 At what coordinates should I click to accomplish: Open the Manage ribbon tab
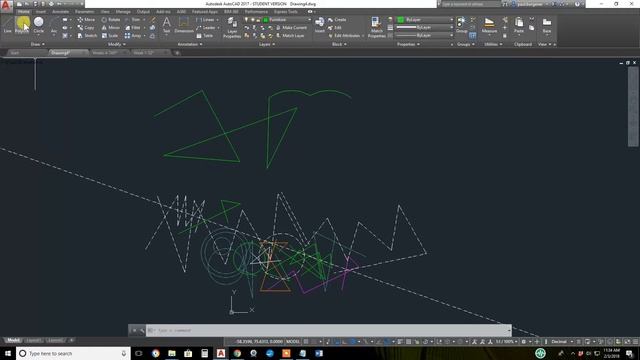123,11
